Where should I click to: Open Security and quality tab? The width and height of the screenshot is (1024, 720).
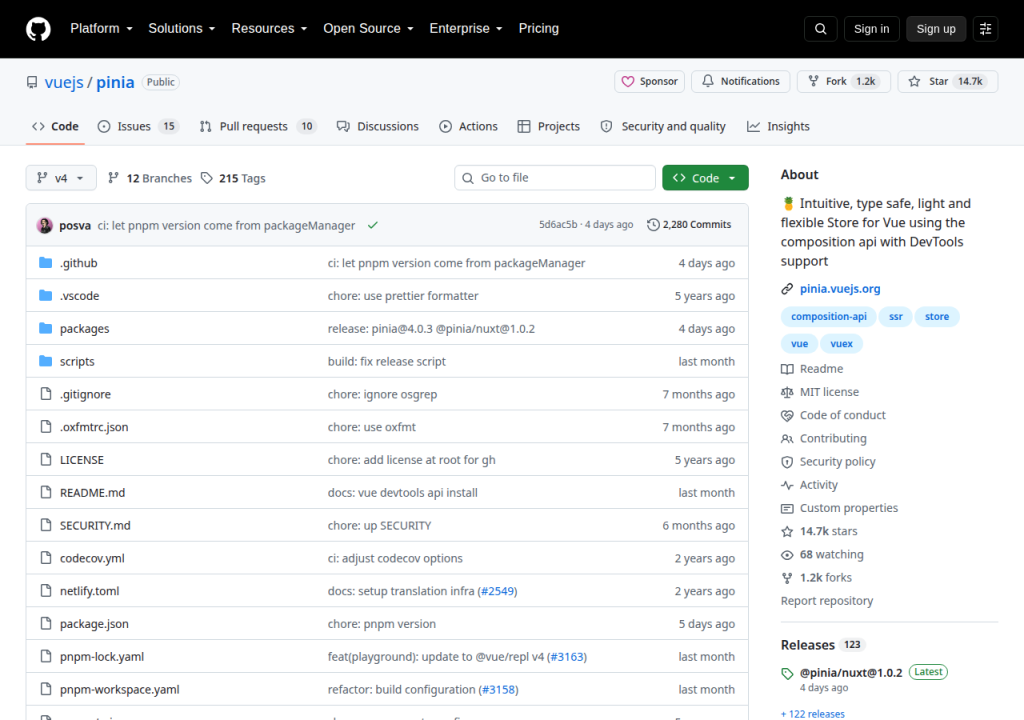663,126
